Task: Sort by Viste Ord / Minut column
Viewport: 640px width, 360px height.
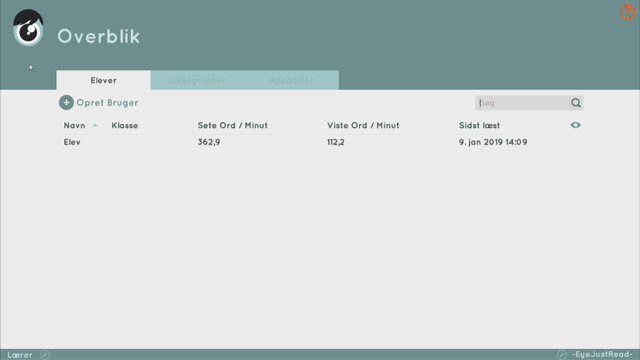Action: coord(363,125)
